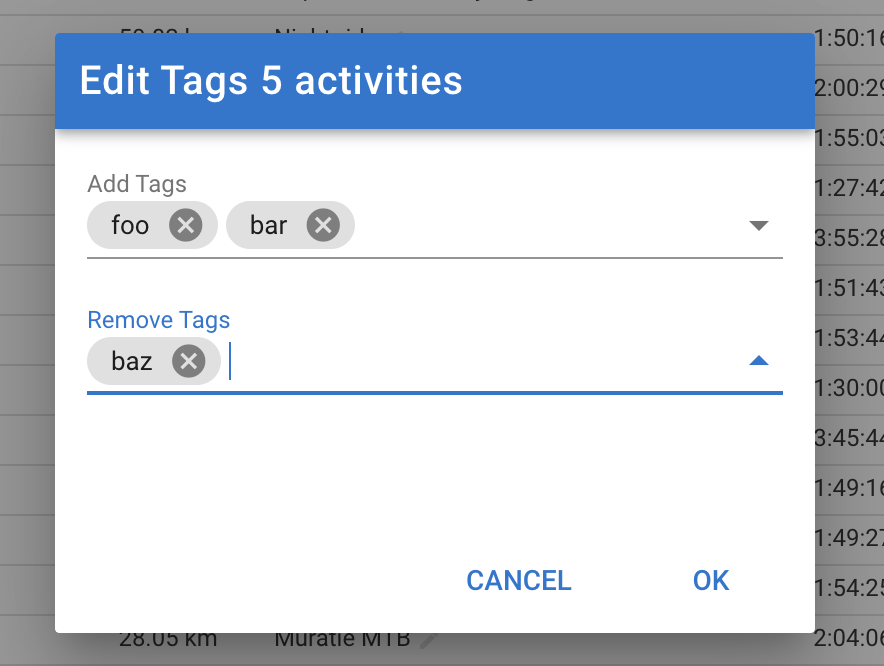Click the Remove Tags text cursor field
Screen dimensions: 884x666
(x=485, y=361)
